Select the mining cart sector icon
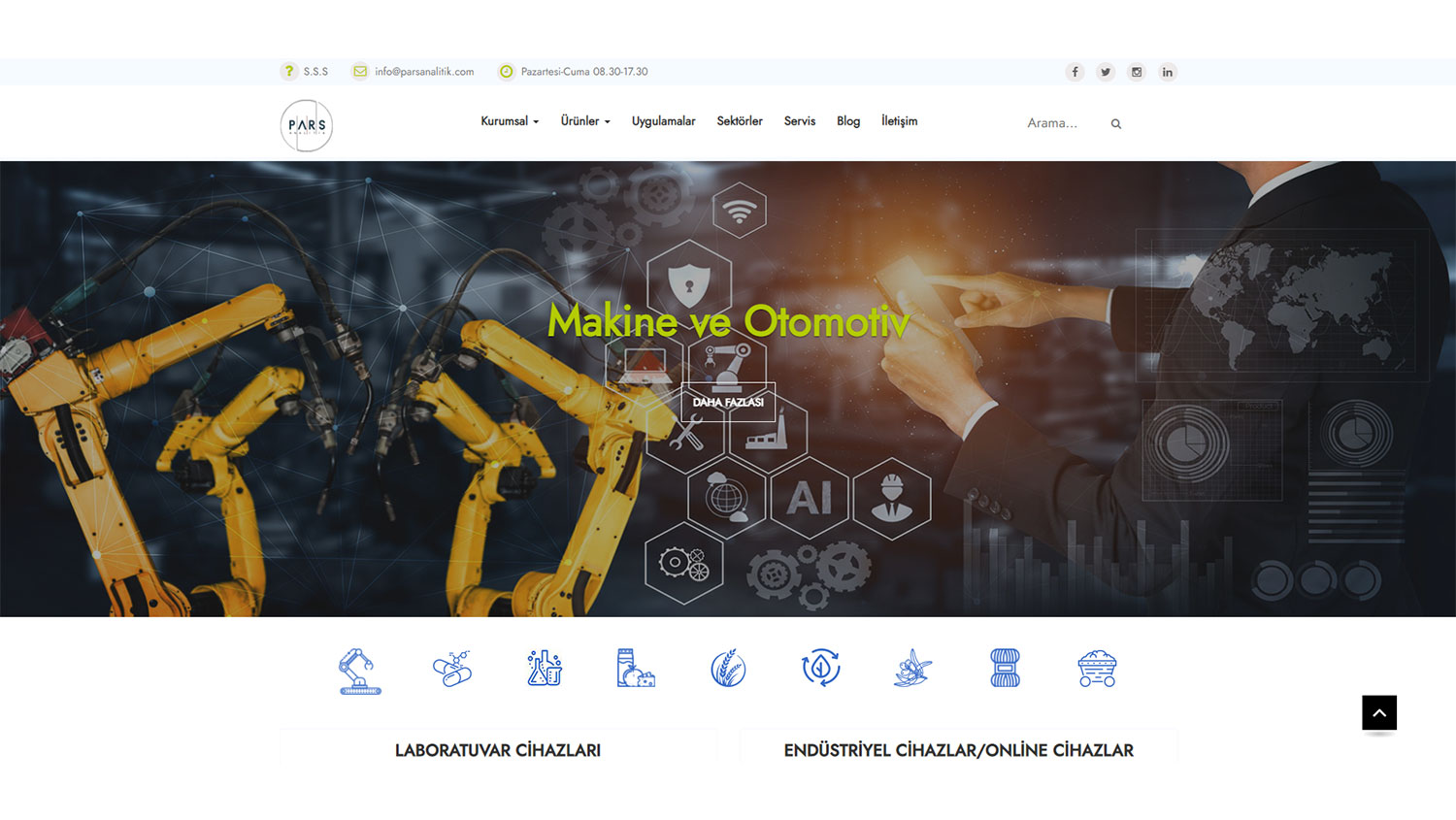The image size is (1456, 820). 1097,669
